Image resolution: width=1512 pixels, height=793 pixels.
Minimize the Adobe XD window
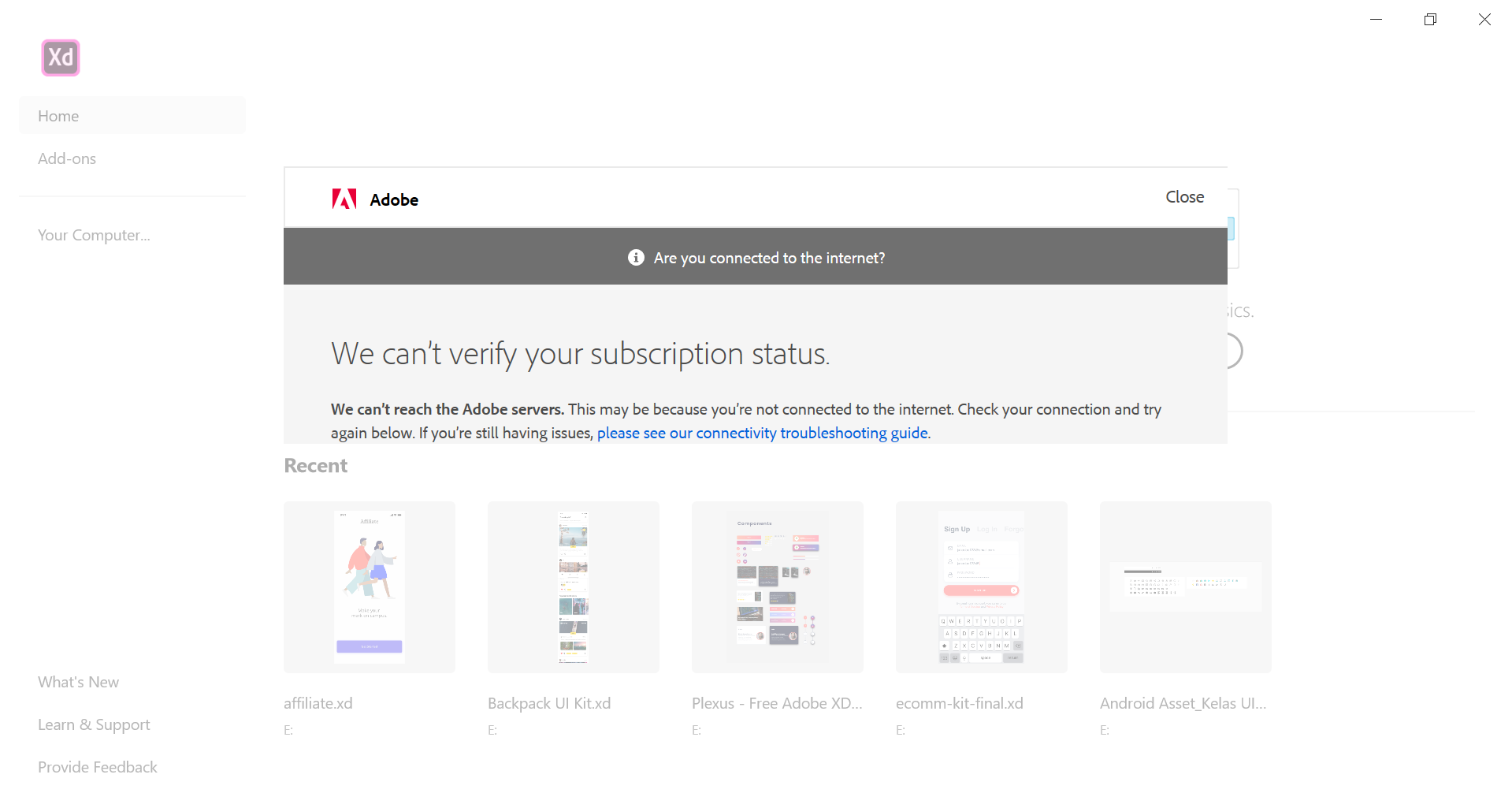click(1376, 20)
